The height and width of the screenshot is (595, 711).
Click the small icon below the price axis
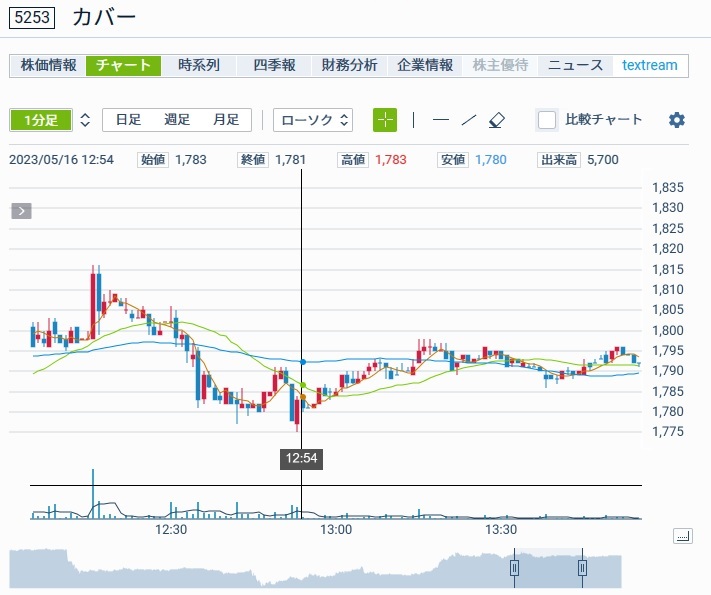[682, 536]
